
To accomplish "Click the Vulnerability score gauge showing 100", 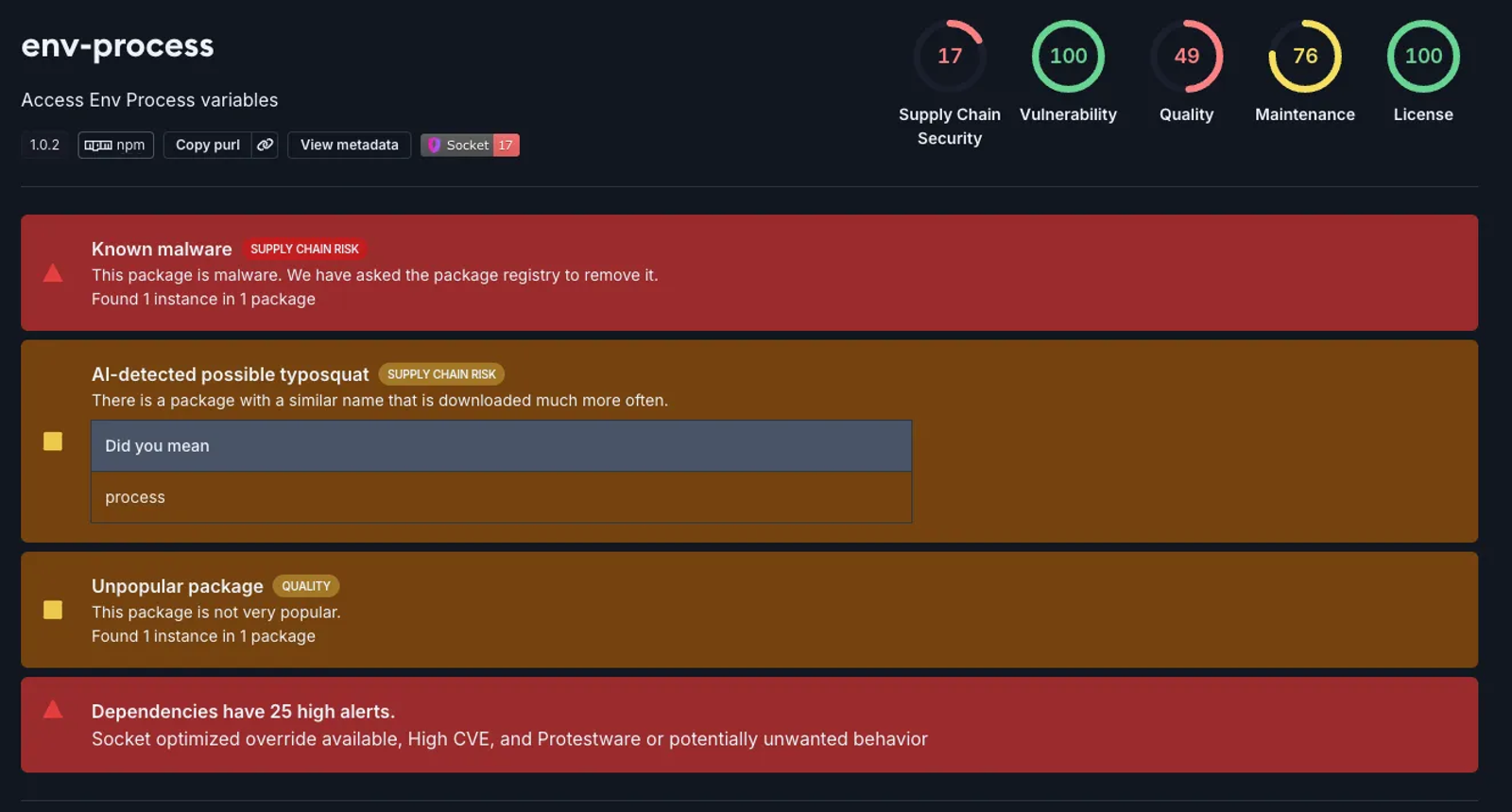I will [x=1068, y=56].
